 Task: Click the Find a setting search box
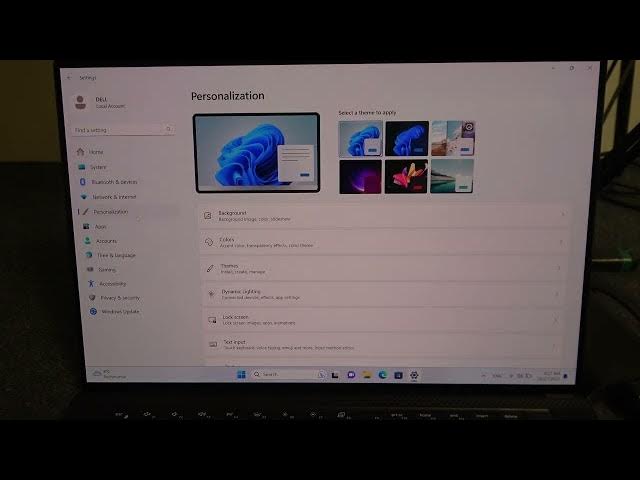pyautogui.click(x=124, y=130)
